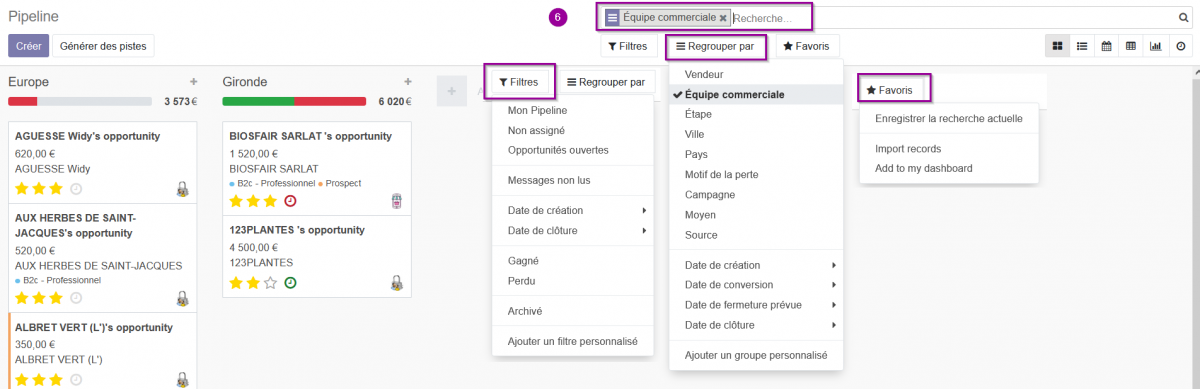The image size is (1200, 389).
Task: Remove the Équipe commerciale search facet
Action: [x=723, y=18]
